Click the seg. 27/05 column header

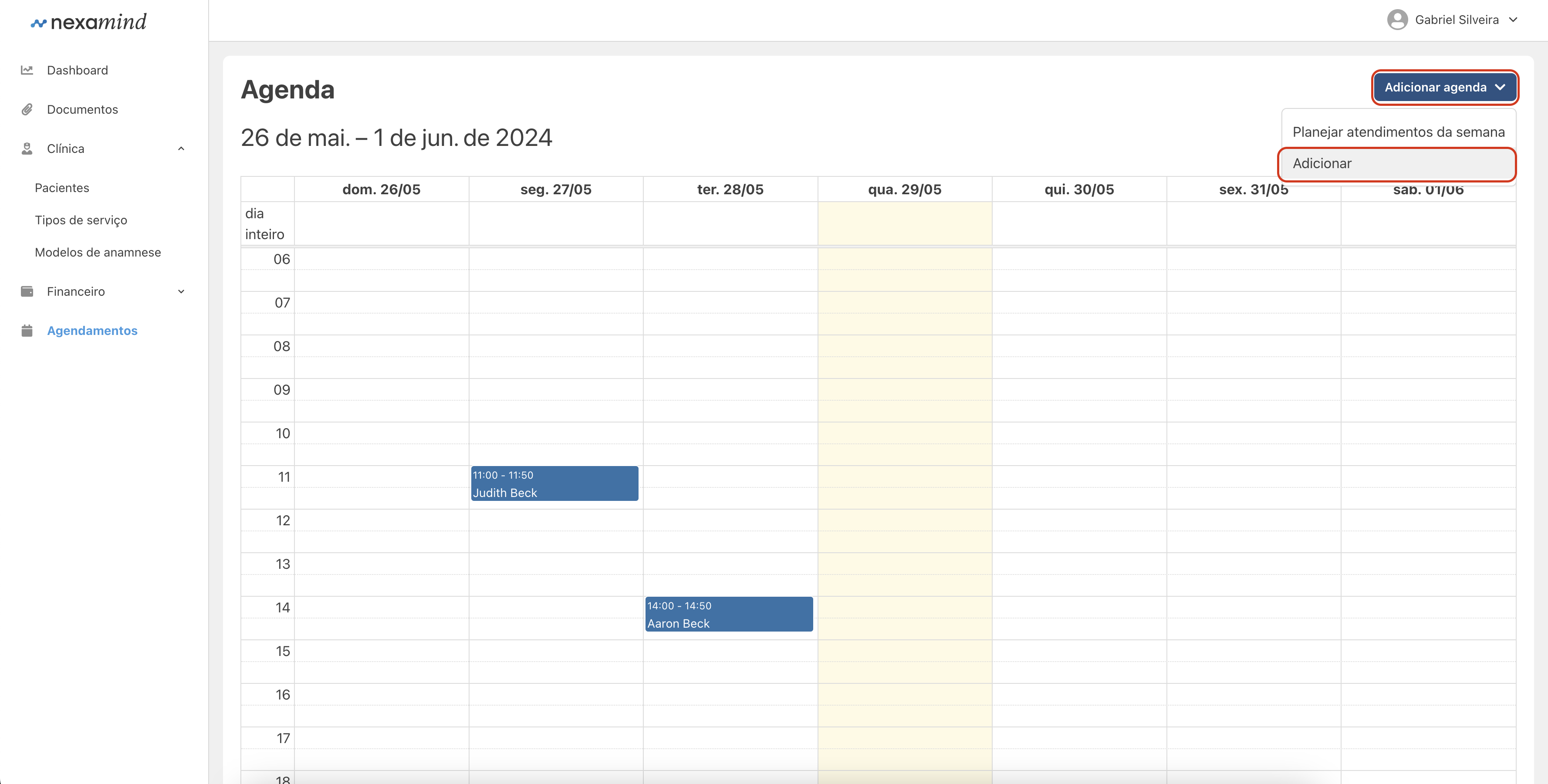(x=556, y=190)
